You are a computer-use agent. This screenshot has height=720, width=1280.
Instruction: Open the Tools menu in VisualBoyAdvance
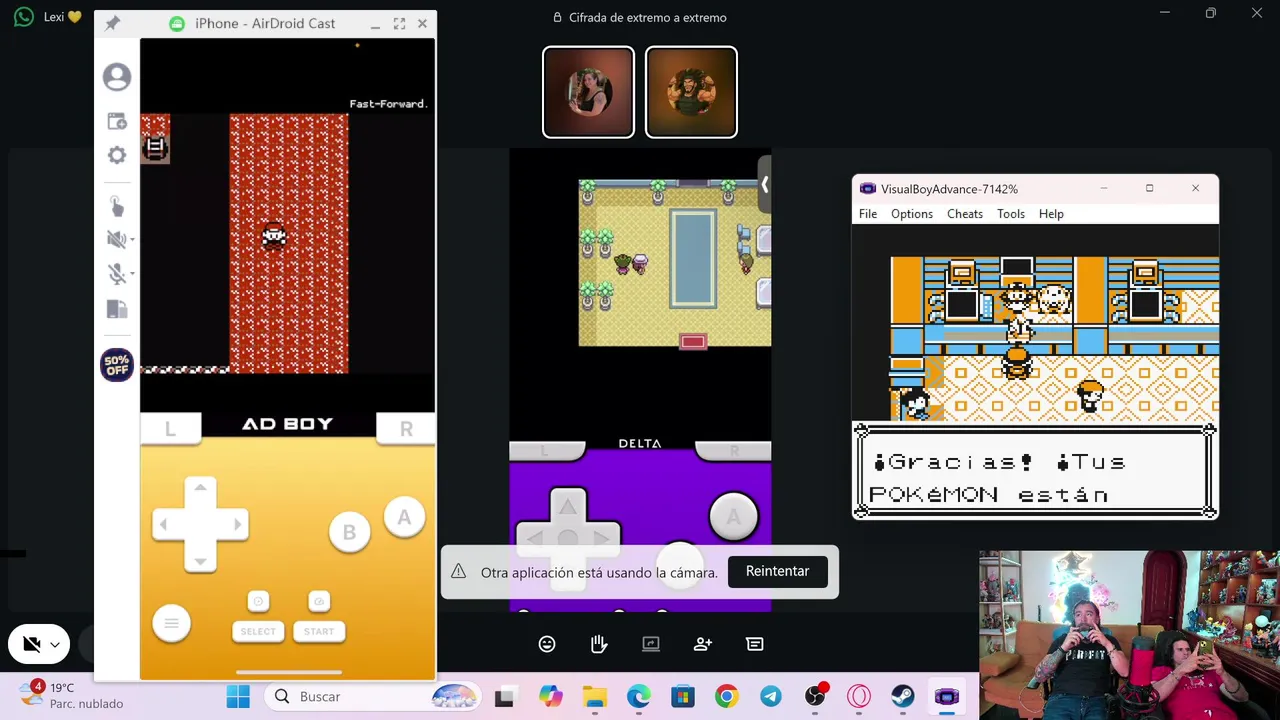[x=1011, y=214]
